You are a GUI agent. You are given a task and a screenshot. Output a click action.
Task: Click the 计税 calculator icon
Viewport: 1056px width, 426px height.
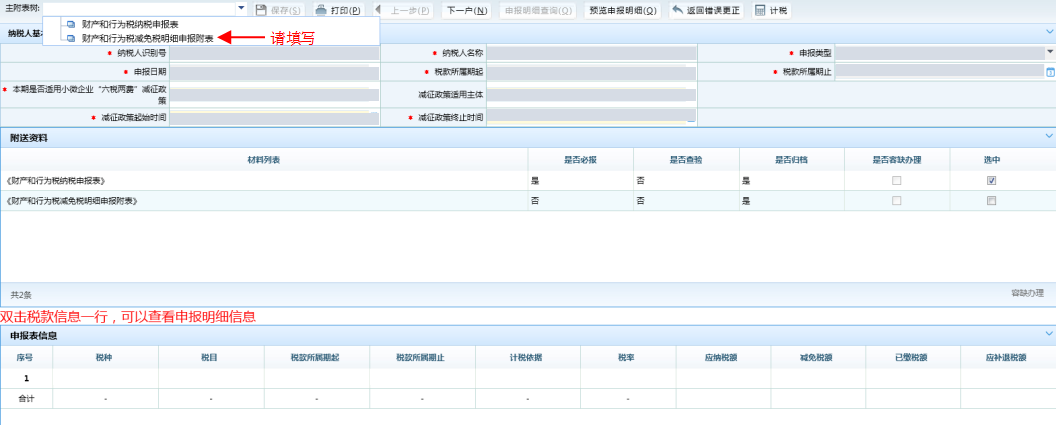click(x=760, y=10)
